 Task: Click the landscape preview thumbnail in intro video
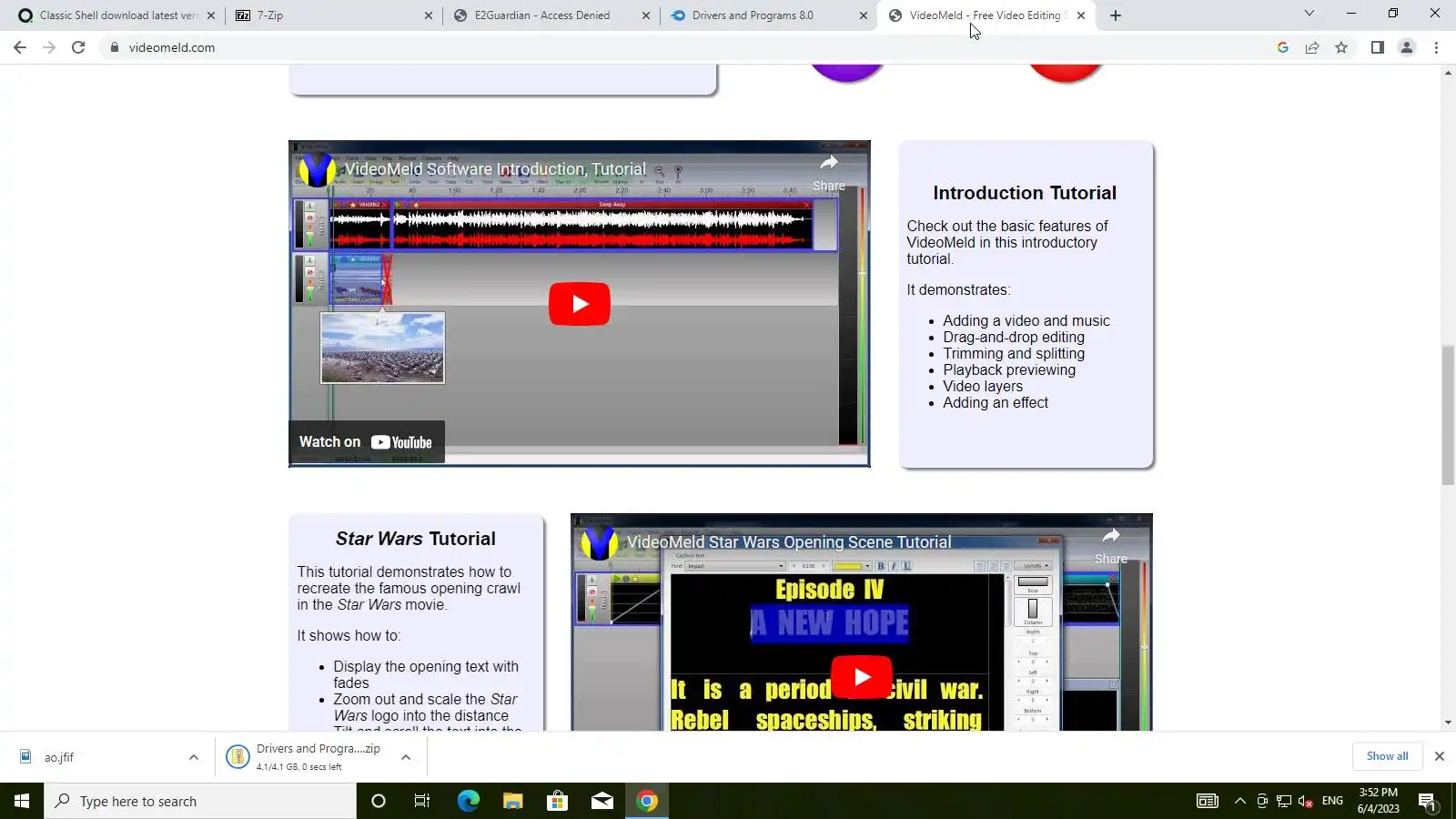pos(382,348)
